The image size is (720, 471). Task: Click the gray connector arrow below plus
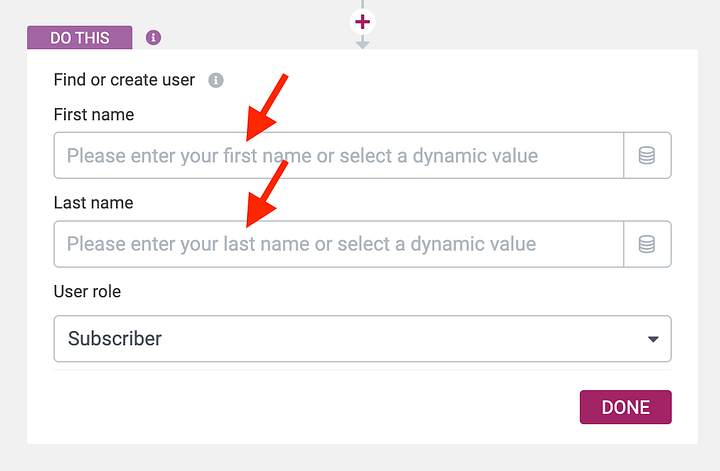point(363,43)
